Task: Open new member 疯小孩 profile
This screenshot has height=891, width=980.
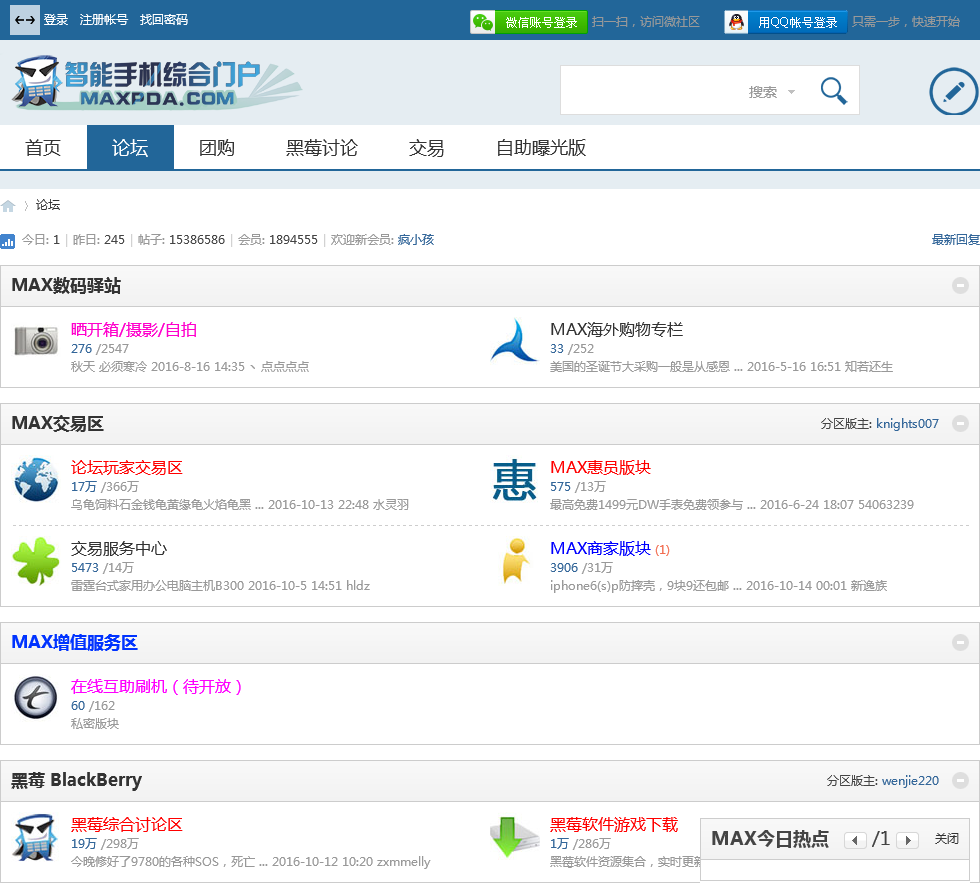Action: pyautogui.click(x=416, y=240)
